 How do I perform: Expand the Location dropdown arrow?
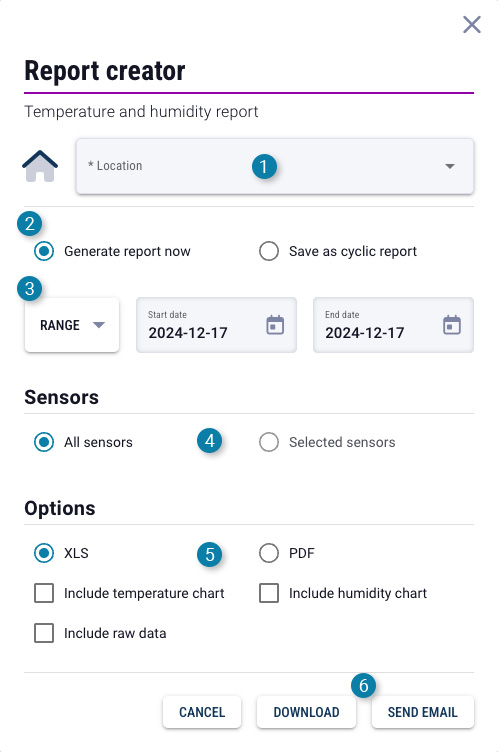[450, 166]
